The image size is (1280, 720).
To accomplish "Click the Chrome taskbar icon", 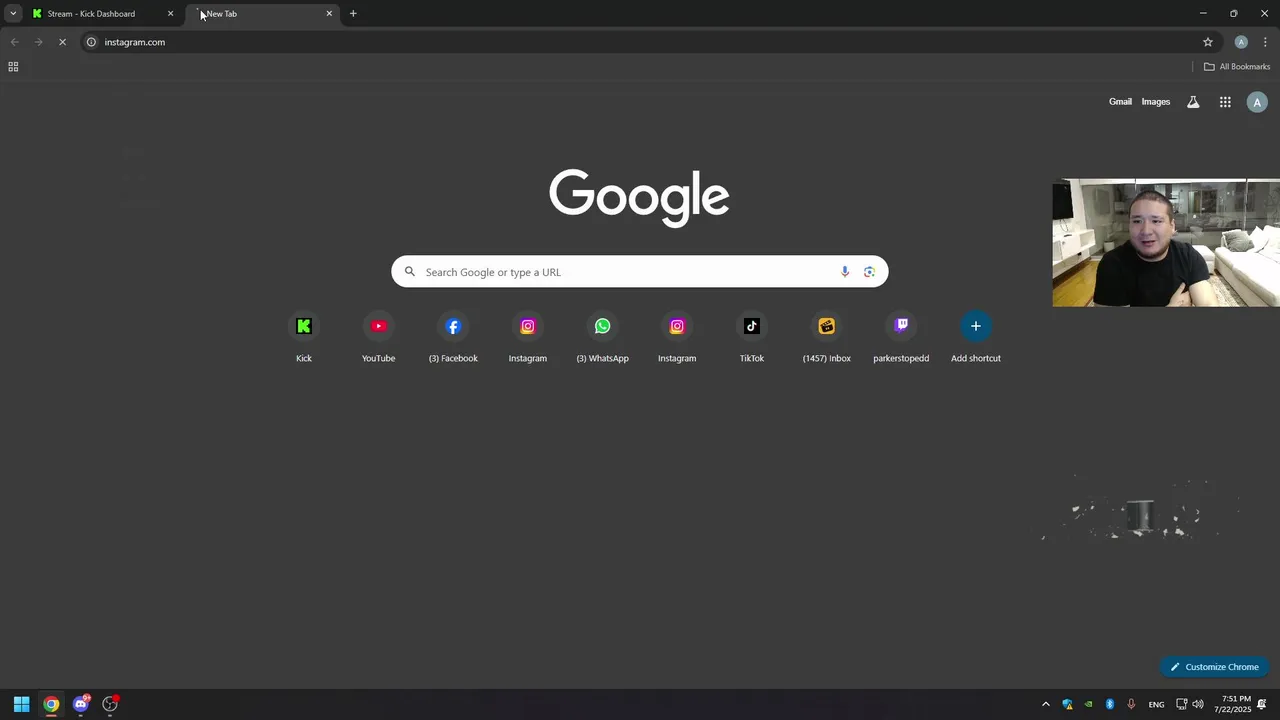I will (51, 704).
